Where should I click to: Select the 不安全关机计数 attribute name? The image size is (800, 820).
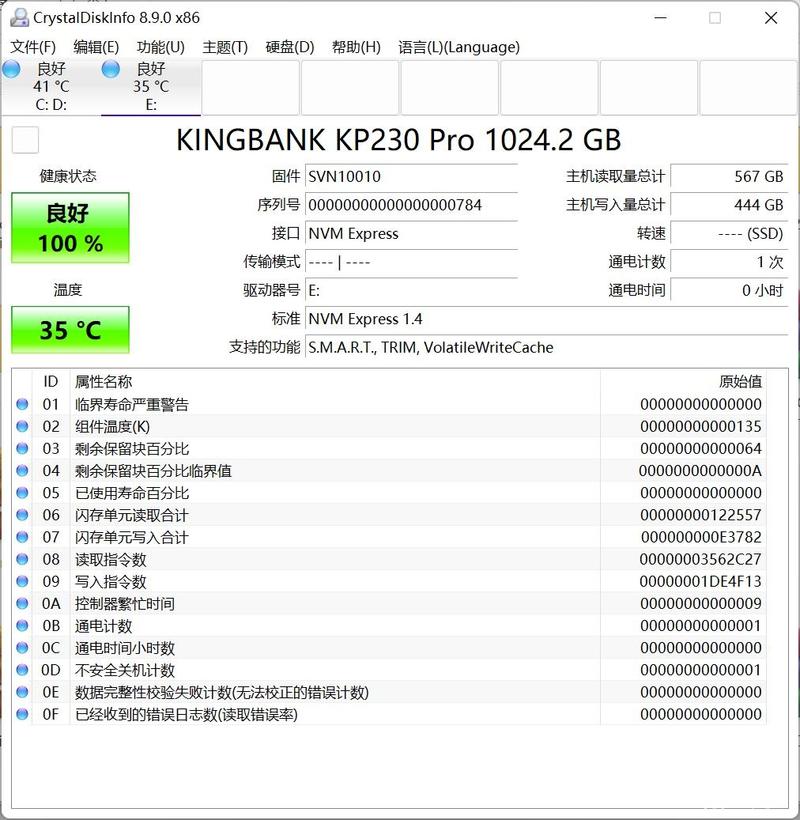(x=124, y=670)
